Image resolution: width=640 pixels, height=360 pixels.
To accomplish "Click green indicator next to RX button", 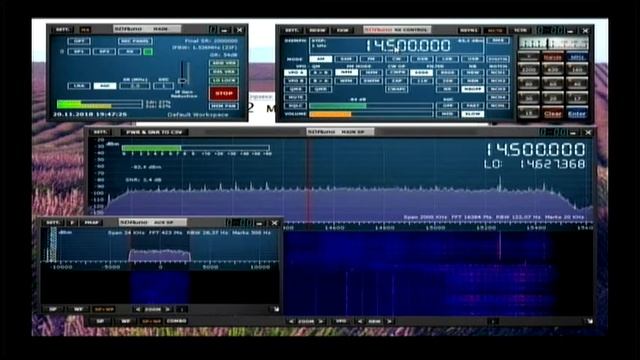I will click(x=148, y=51).
